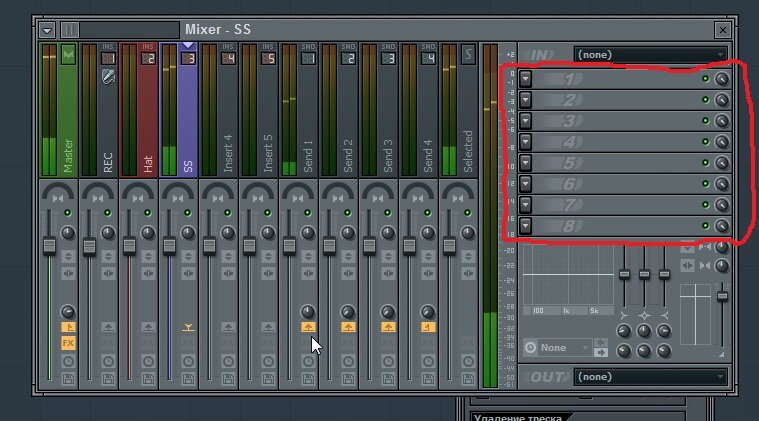Image resolution: width=759 pixels, height=421 pixels.
Task: Click the stereo XY pad in track properties
Action: (x=696, y=315)
